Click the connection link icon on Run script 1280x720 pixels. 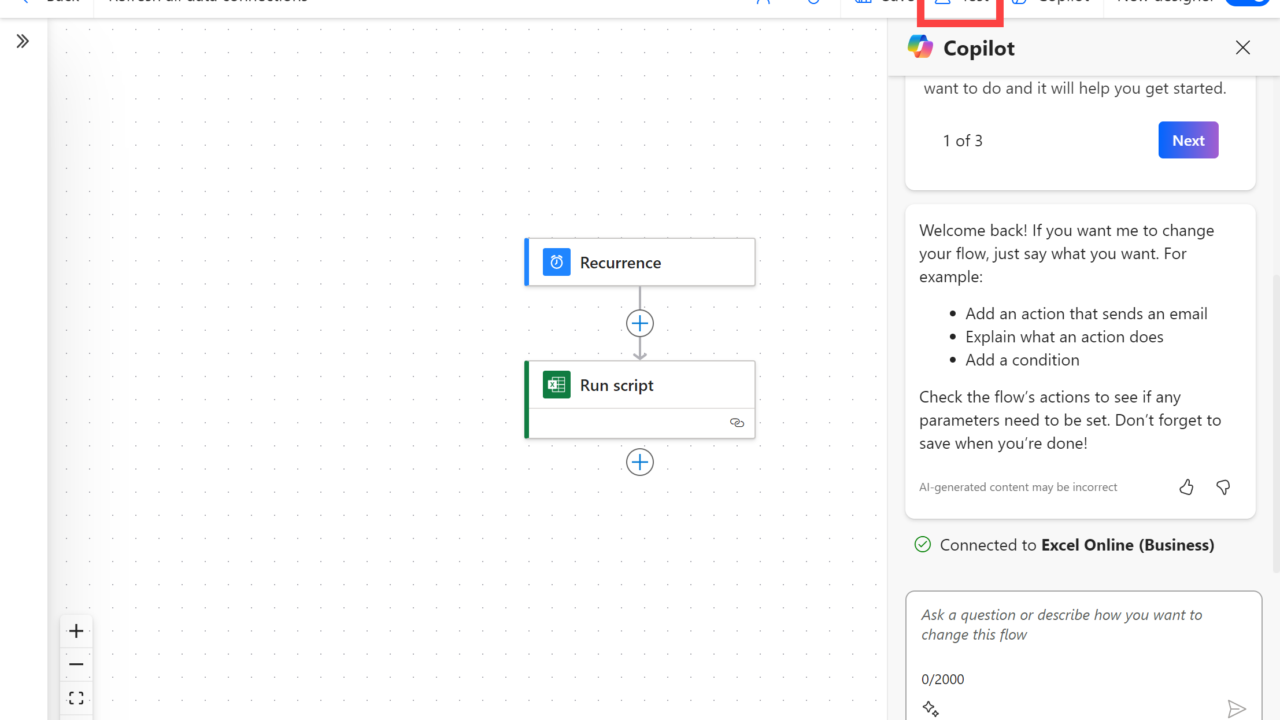pyautogui.click(x=737, y=423)
